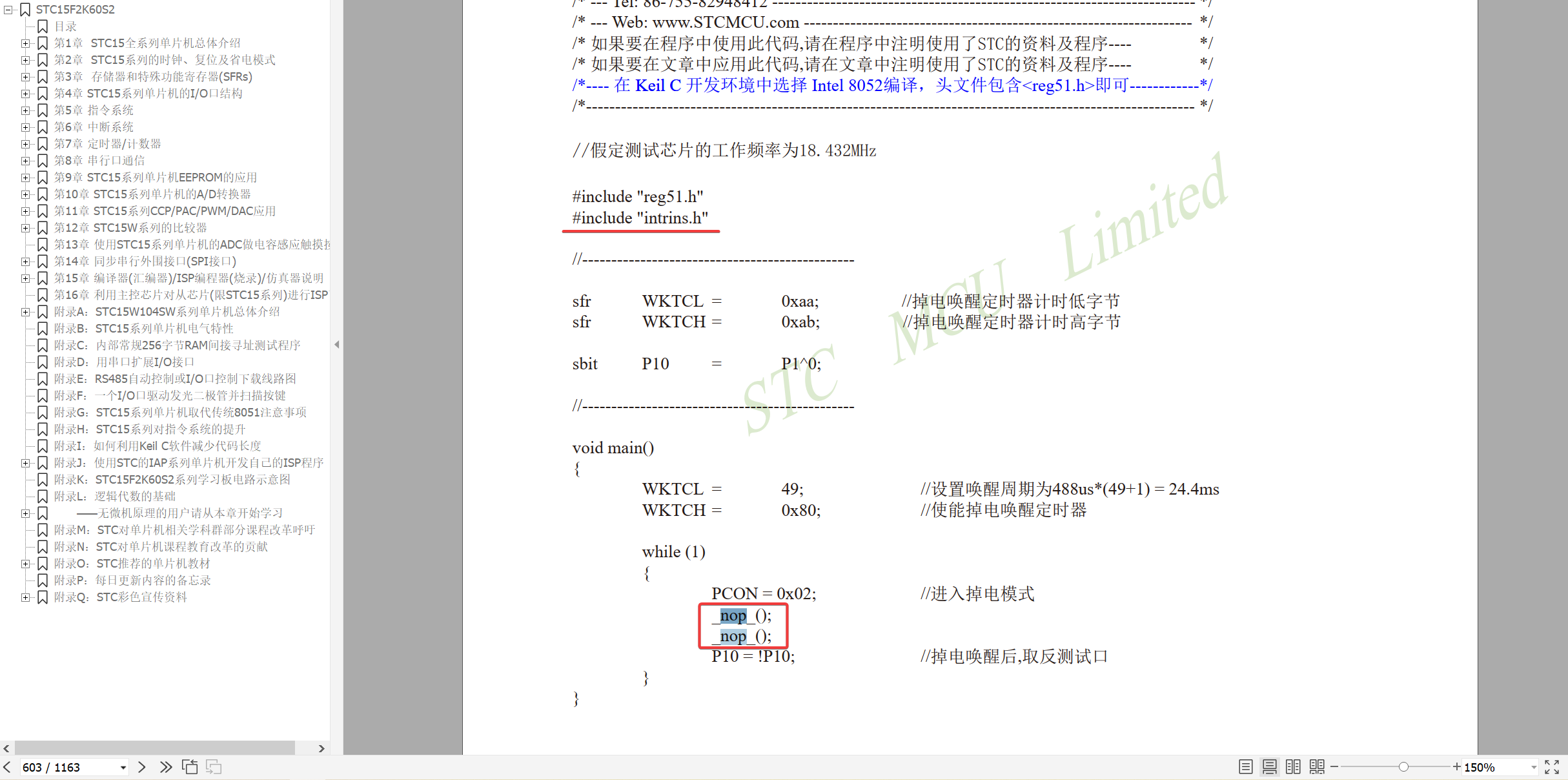Click the zoom slider handle

pos(1403,766)
